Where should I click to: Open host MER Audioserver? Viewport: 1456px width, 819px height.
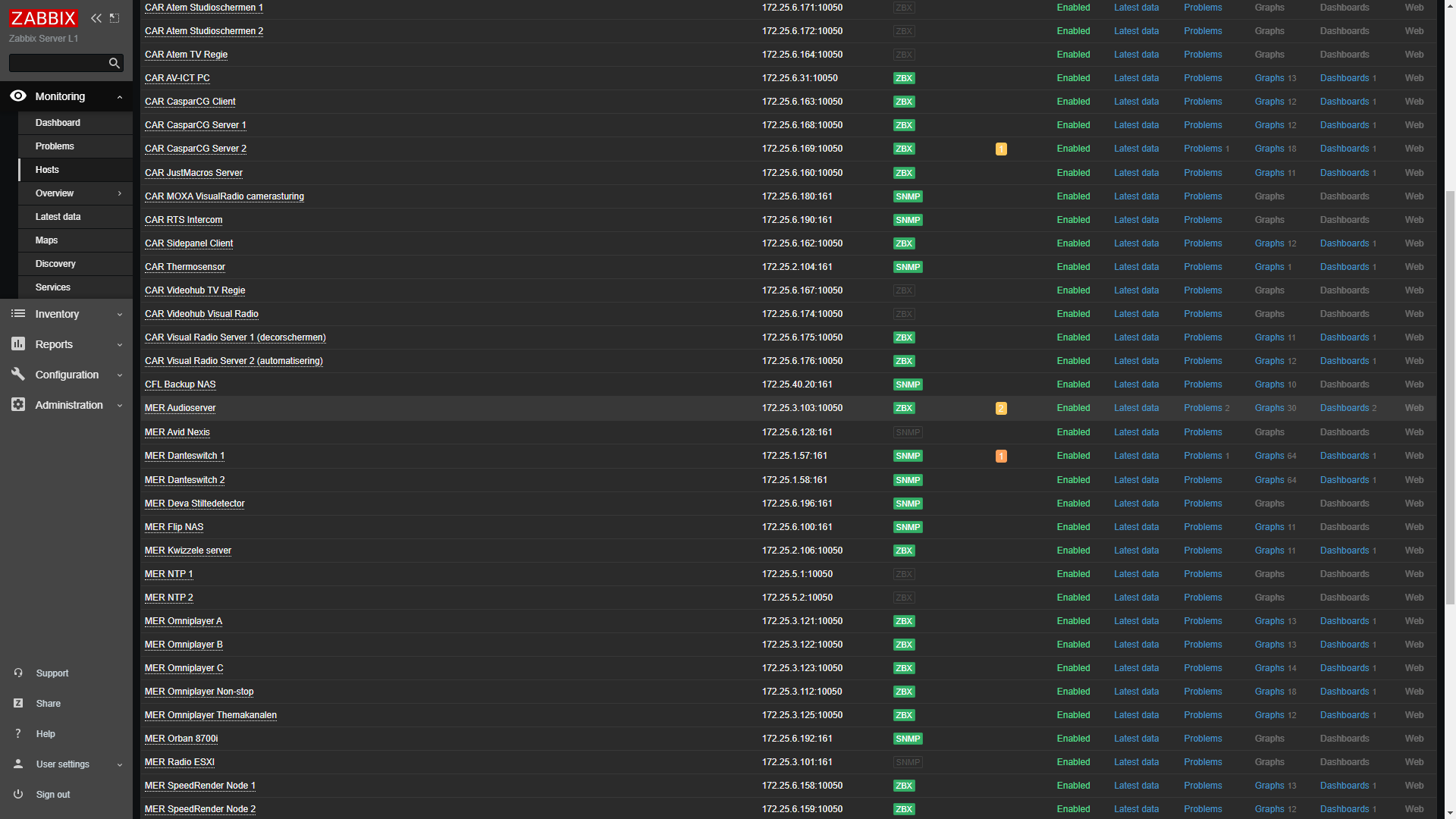point(180,408)
